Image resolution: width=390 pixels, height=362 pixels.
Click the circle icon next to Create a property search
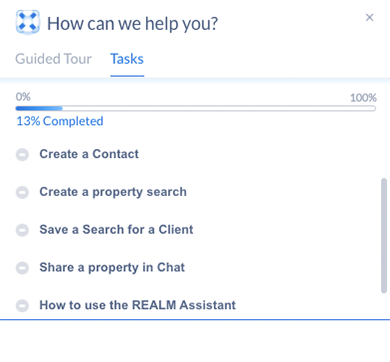point(22,192)
